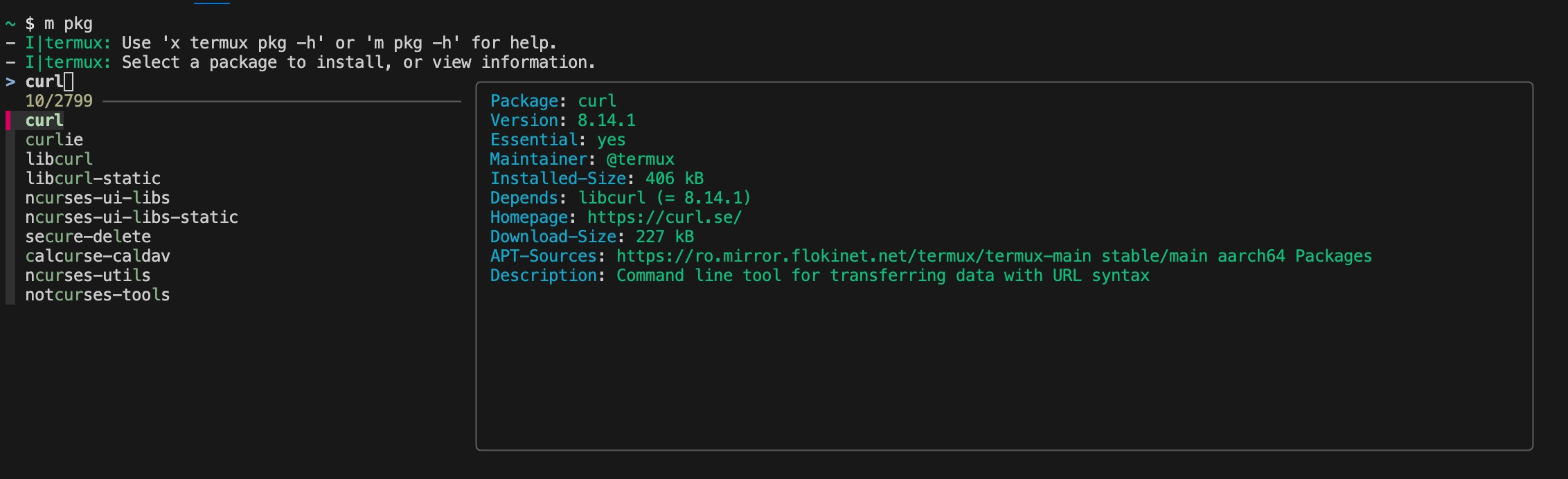Select notcurses-tools at the list bottom
Viewport: 1568px width, 479px height.
pyautogui.click(x=98, y=294)
